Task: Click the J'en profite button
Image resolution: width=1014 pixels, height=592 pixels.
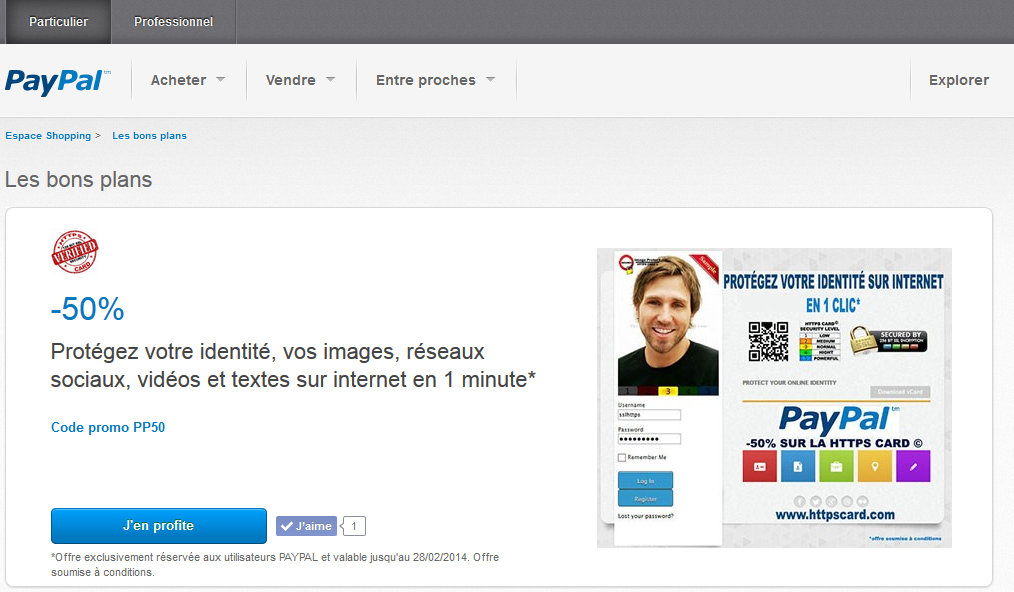Action: pos(158,526)
